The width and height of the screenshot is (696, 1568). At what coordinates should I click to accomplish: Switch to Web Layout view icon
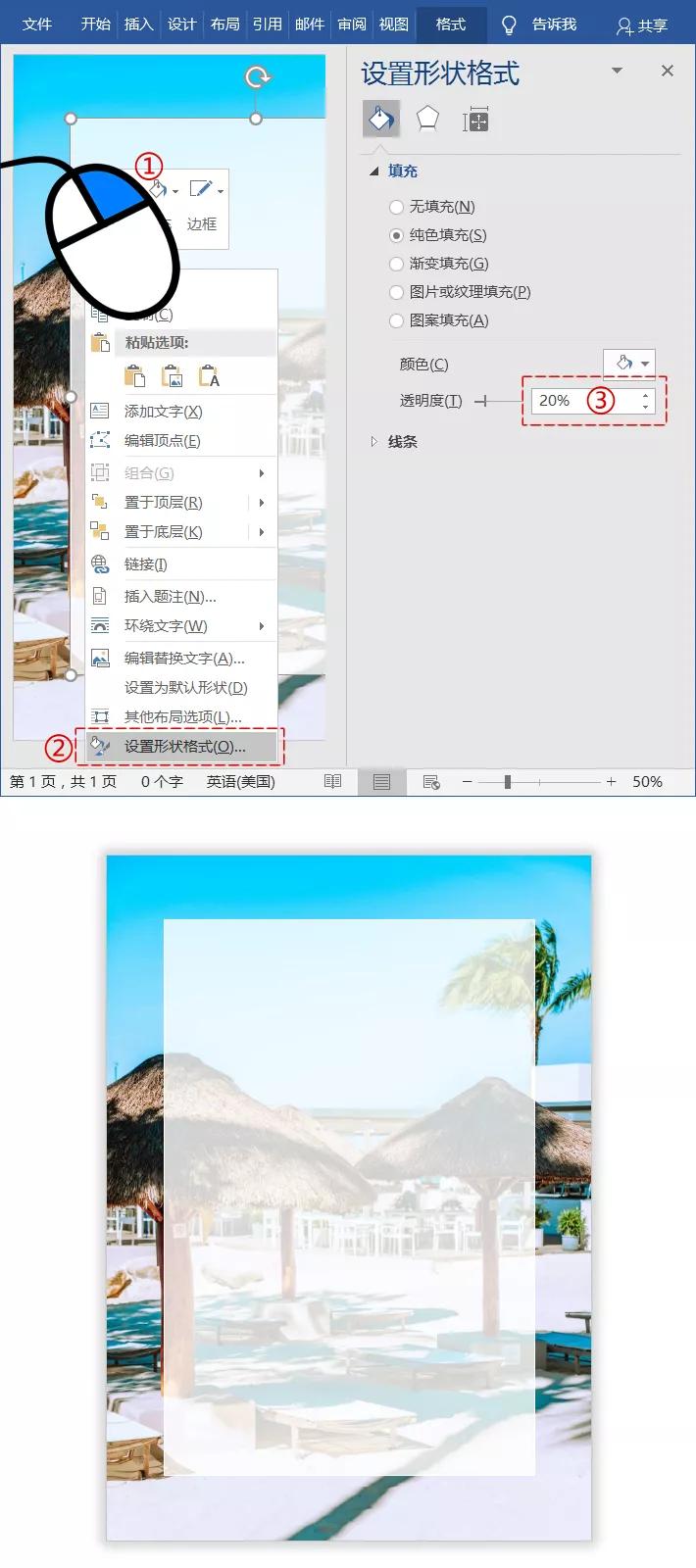(430, 782)
